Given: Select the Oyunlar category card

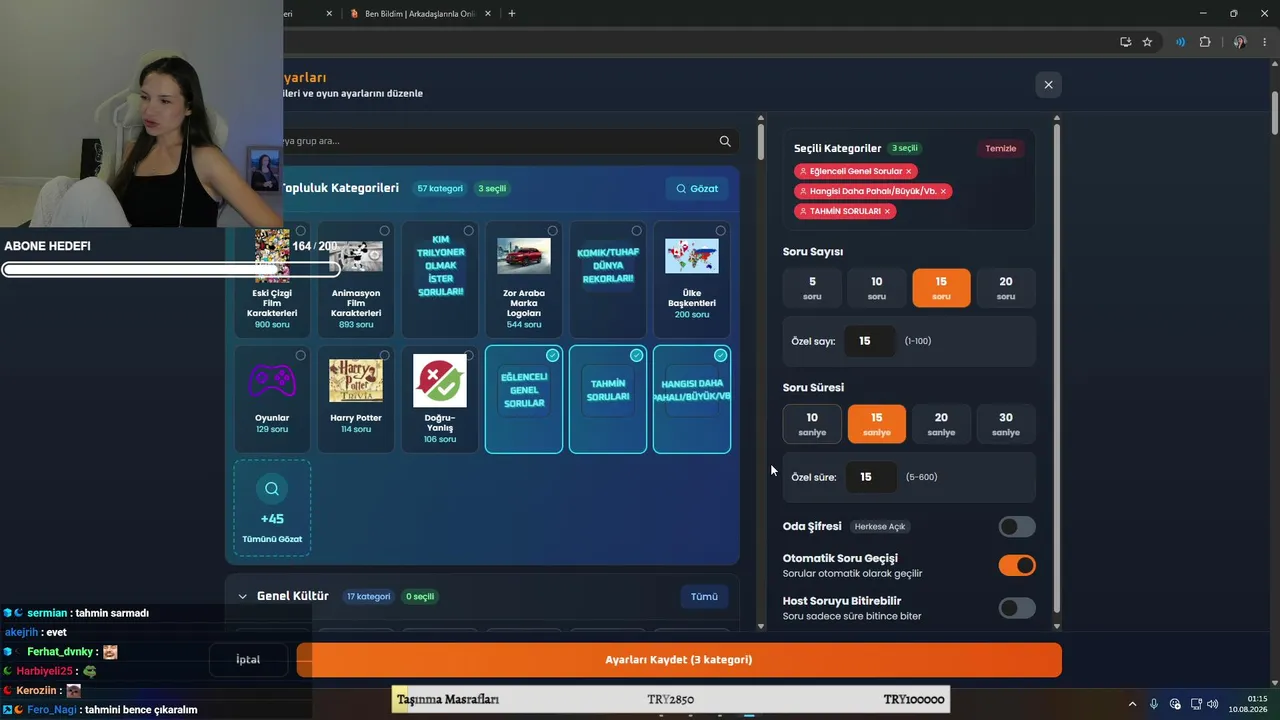Looking at the screenshot, I should pyautogui.click(x=272, y=399).
